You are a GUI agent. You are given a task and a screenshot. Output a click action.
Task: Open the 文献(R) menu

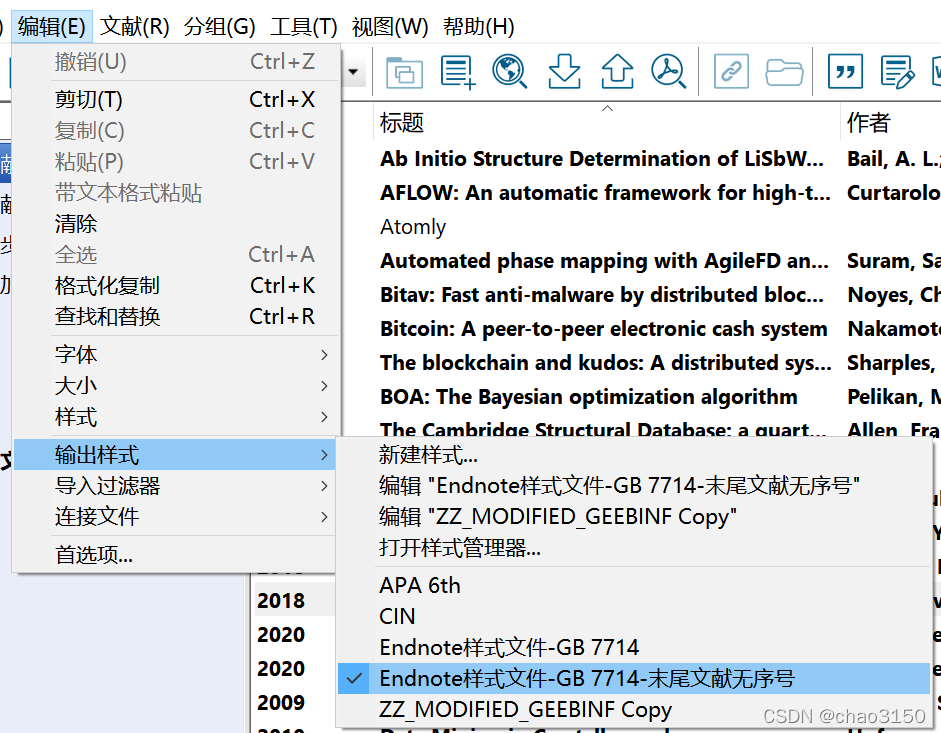(x=134, y=26)
